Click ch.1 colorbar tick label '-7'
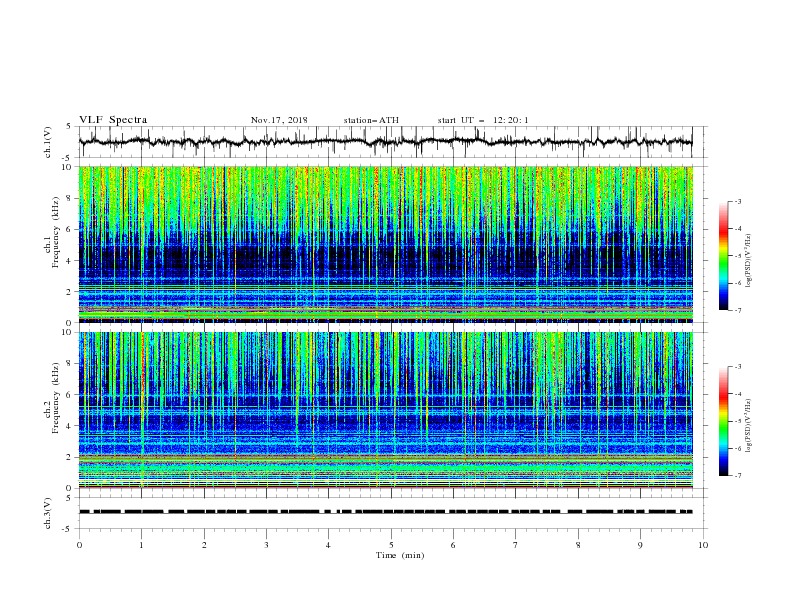Image resolution: width=792 pixels, height=612 pixels. (x=737, y=310)
